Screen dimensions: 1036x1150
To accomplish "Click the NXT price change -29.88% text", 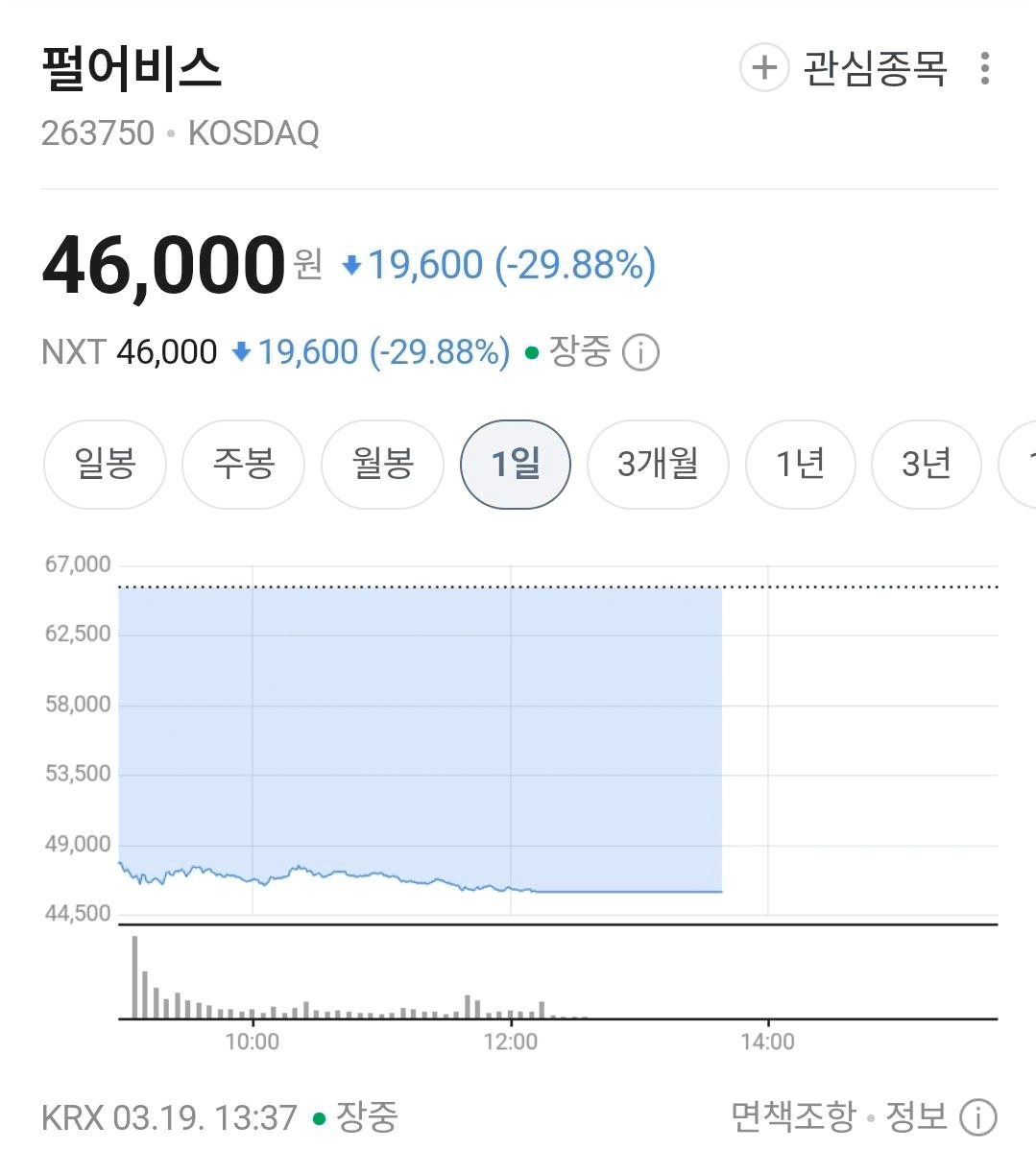I will [x=440, y=352].
